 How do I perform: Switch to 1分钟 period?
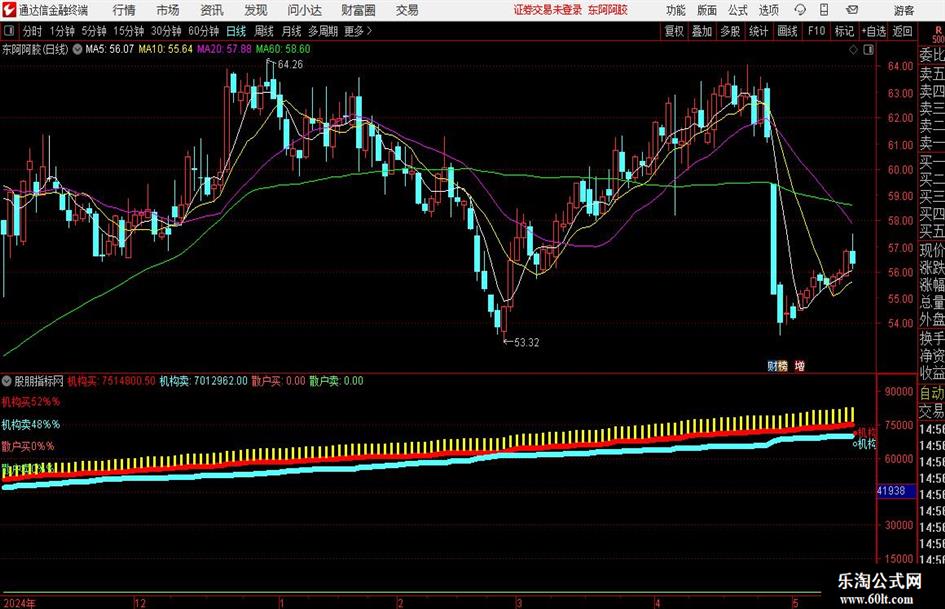tap(62, 31)
